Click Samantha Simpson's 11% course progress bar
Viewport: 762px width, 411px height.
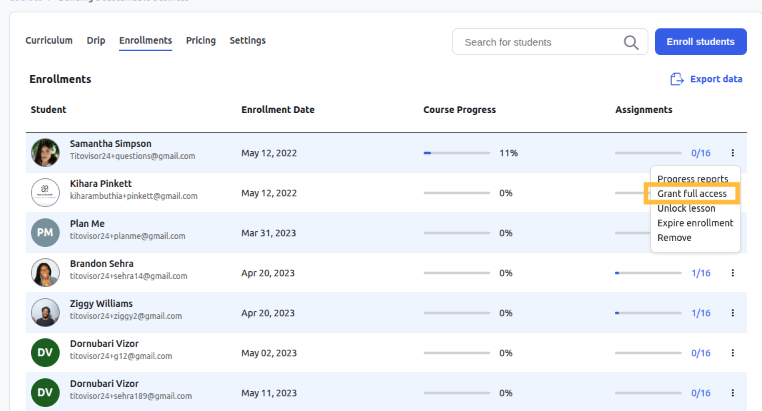tap(457, 153)
